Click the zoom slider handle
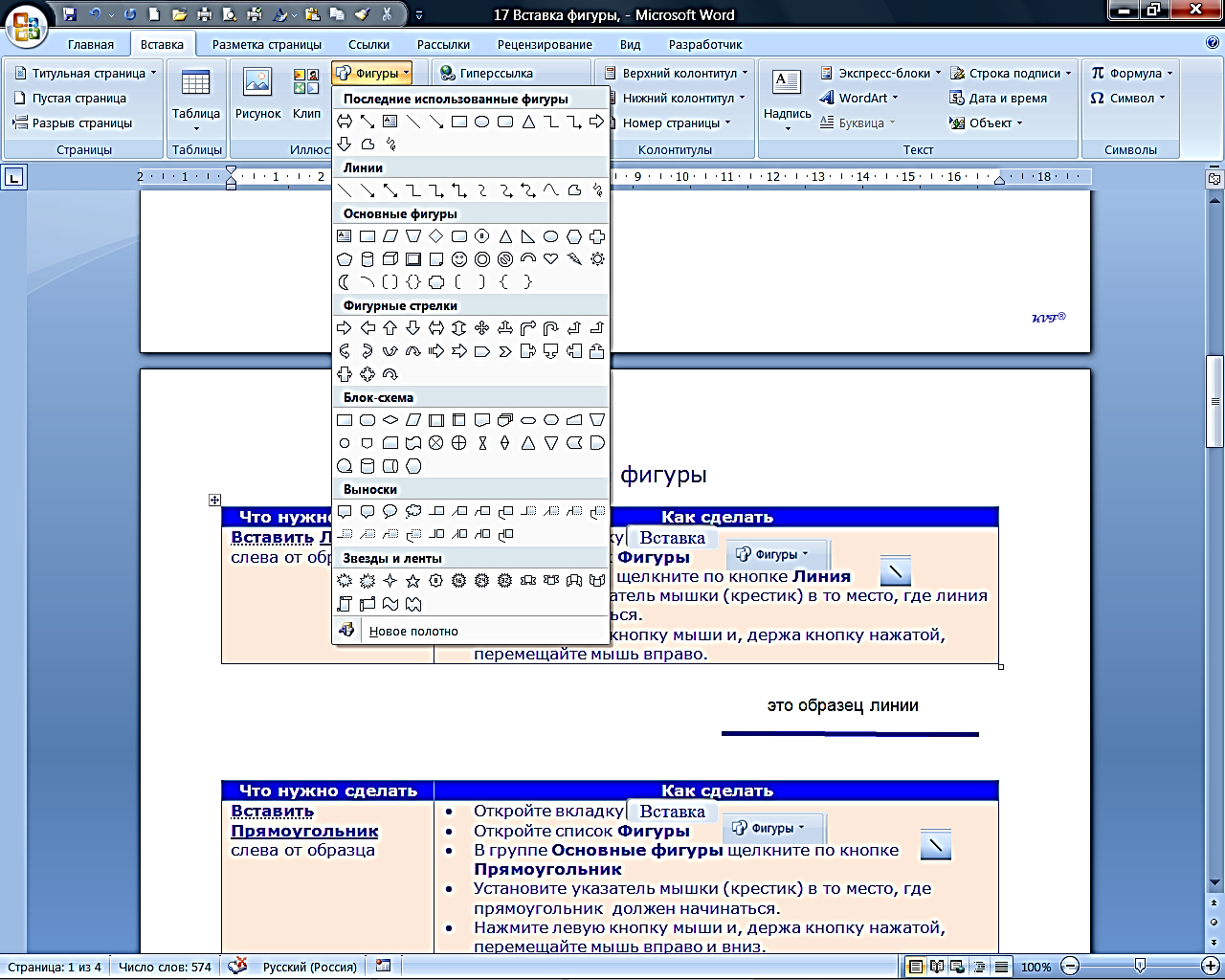This screenshot has width=1225, height=980. (1140, 967)
